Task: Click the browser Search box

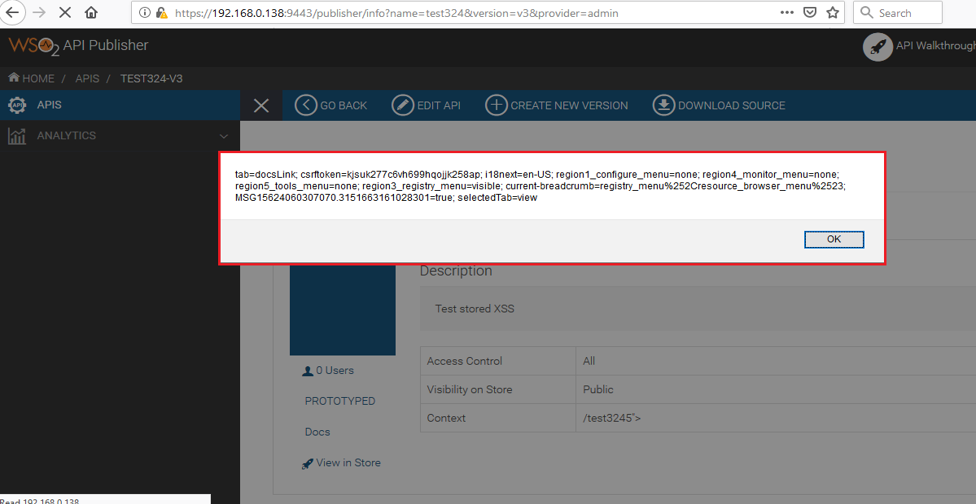Action: tap(898, 12)
